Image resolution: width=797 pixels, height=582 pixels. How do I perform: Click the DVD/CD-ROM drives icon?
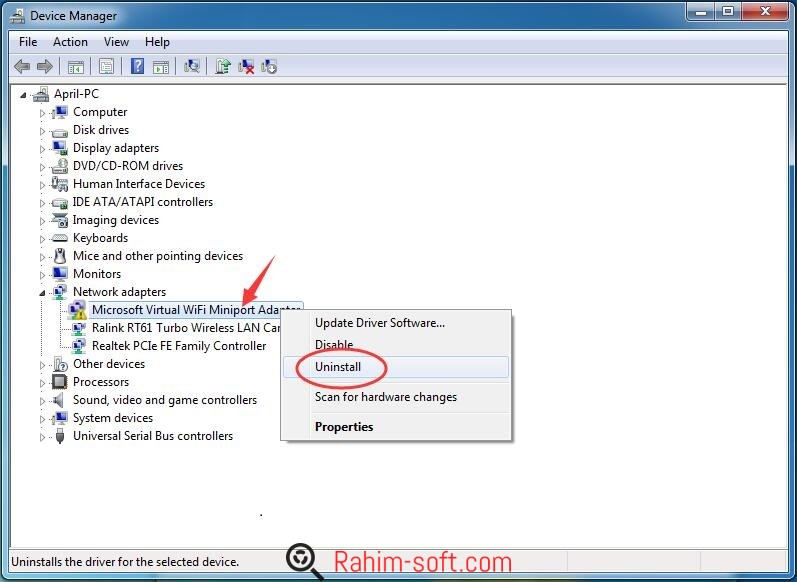coord(59,166)
